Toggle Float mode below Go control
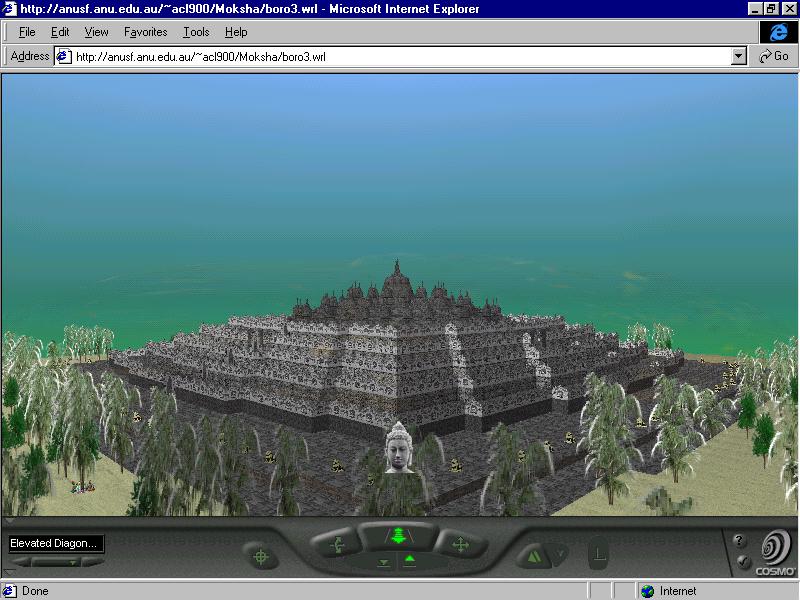Screen dimensions: 800x600 384,562
